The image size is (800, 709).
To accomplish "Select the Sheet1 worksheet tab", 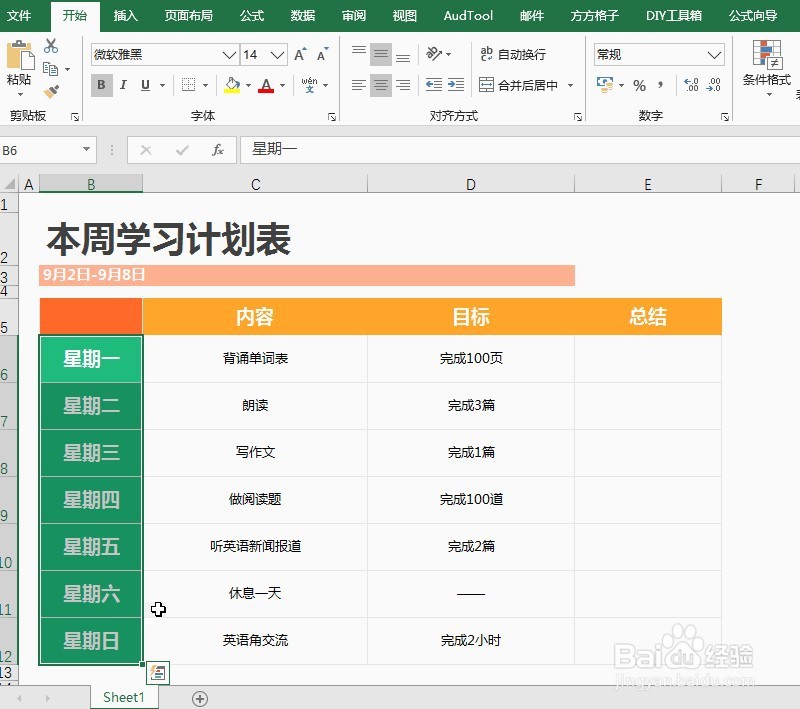I will click(123, 697).
